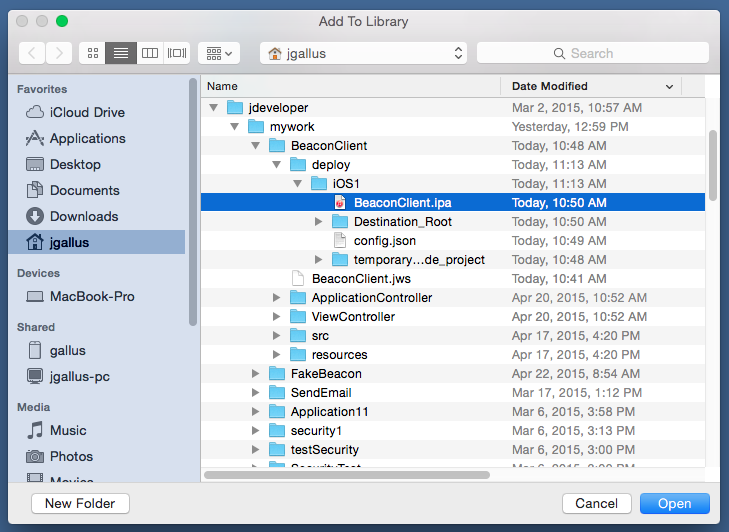729x532 pixels.
Task: Expand the Application11 folder
Action: click(255, 412)
